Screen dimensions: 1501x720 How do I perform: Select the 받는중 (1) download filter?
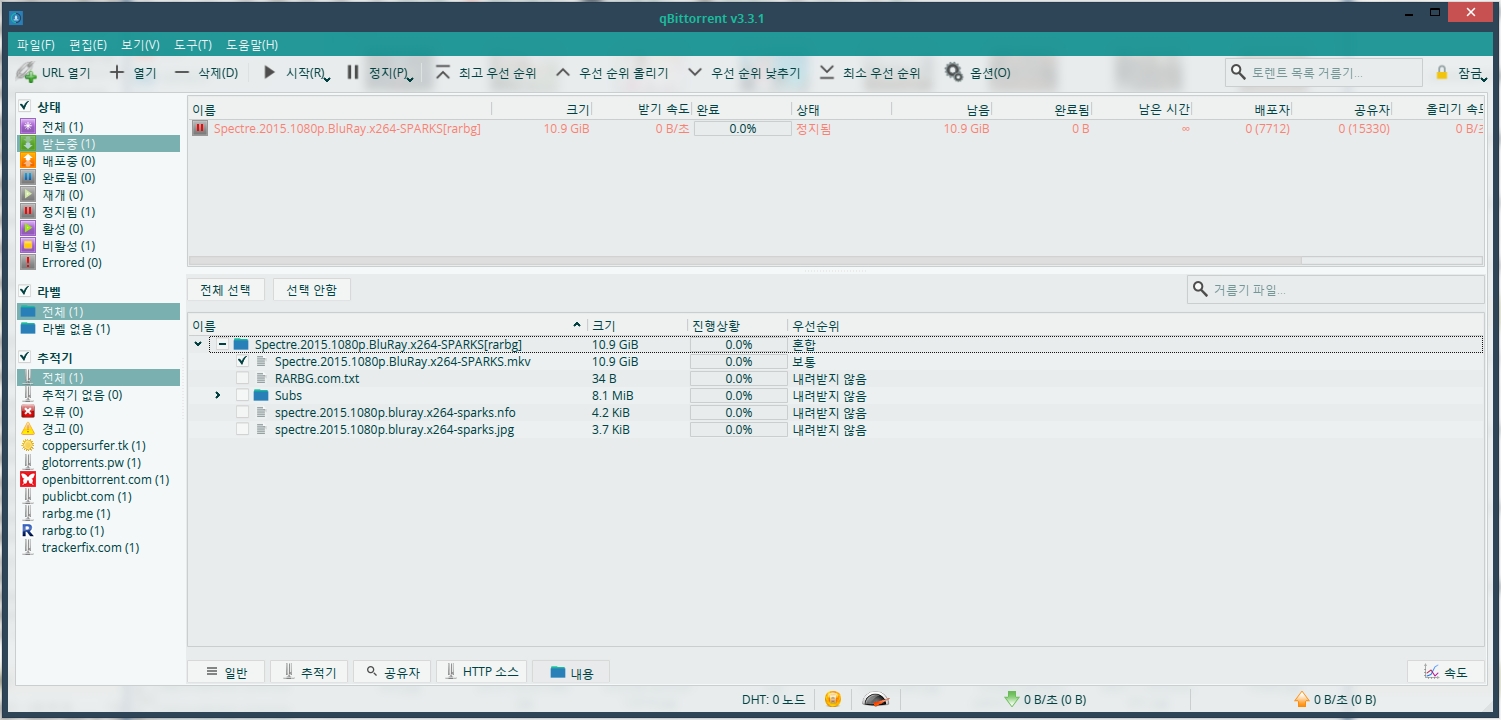point(98,143)
